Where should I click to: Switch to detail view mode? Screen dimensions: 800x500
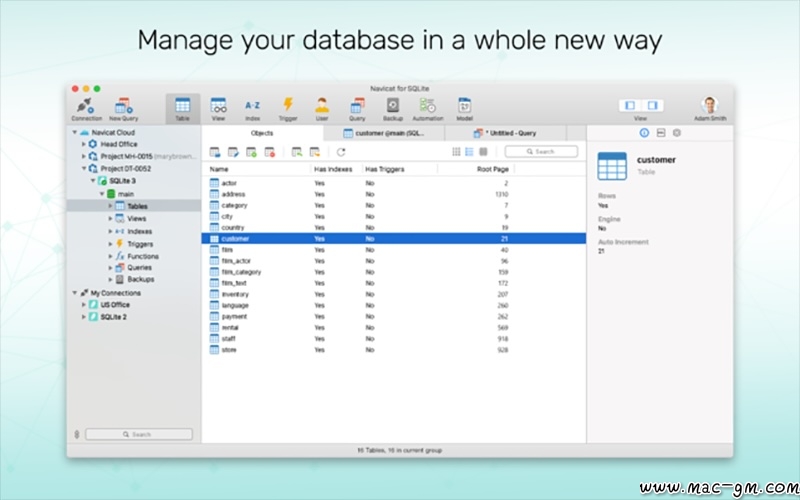(483, 152)
